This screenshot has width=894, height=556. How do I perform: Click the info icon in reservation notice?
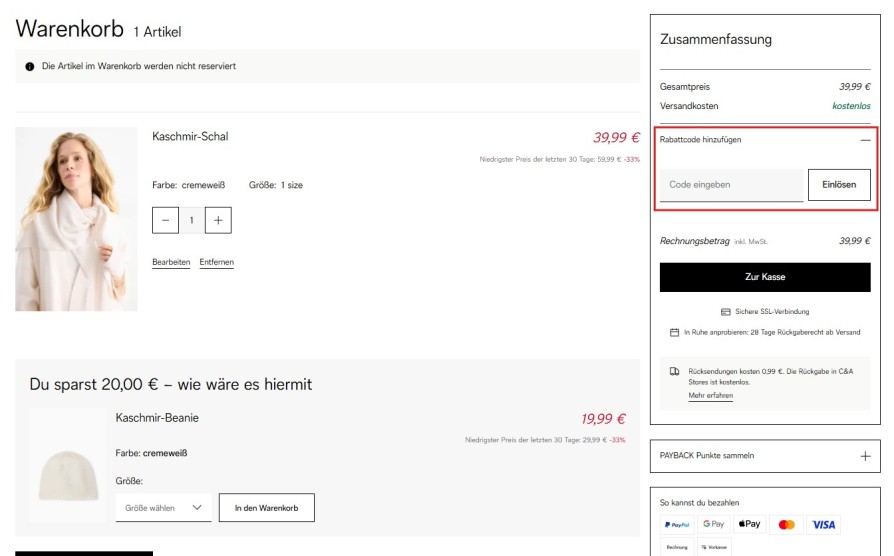pyautogui.click(x=30, y=67)
